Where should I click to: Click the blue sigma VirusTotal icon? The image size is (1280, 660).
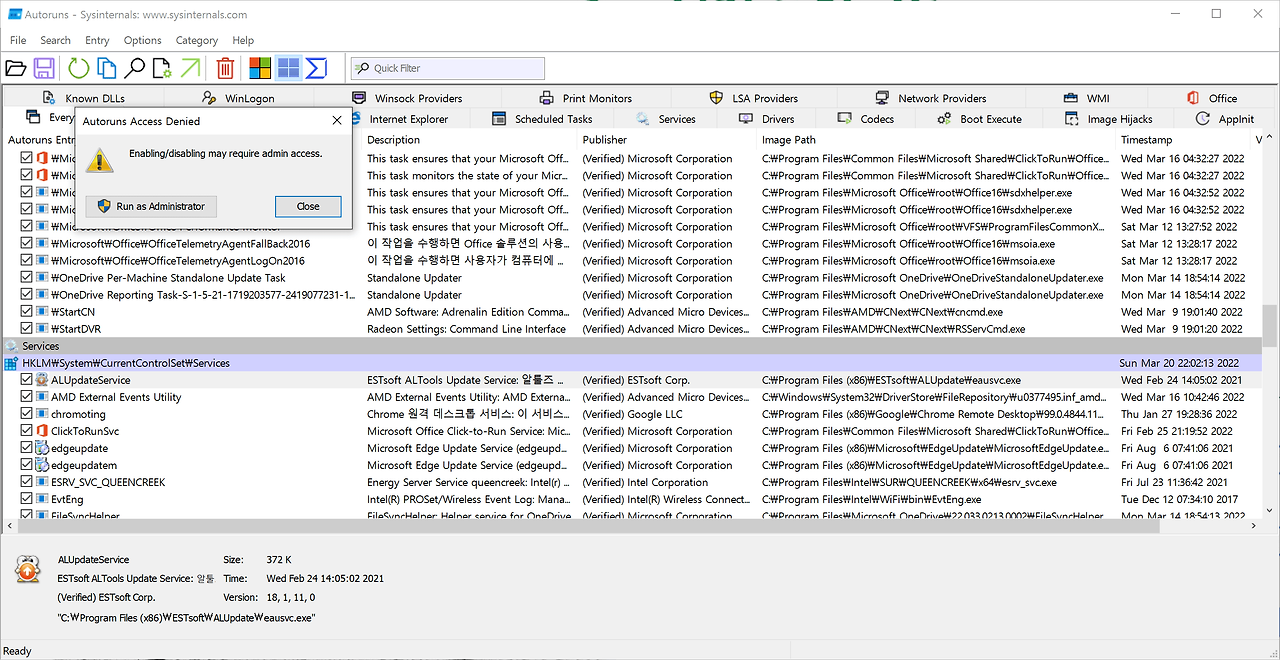coord(317,67)
